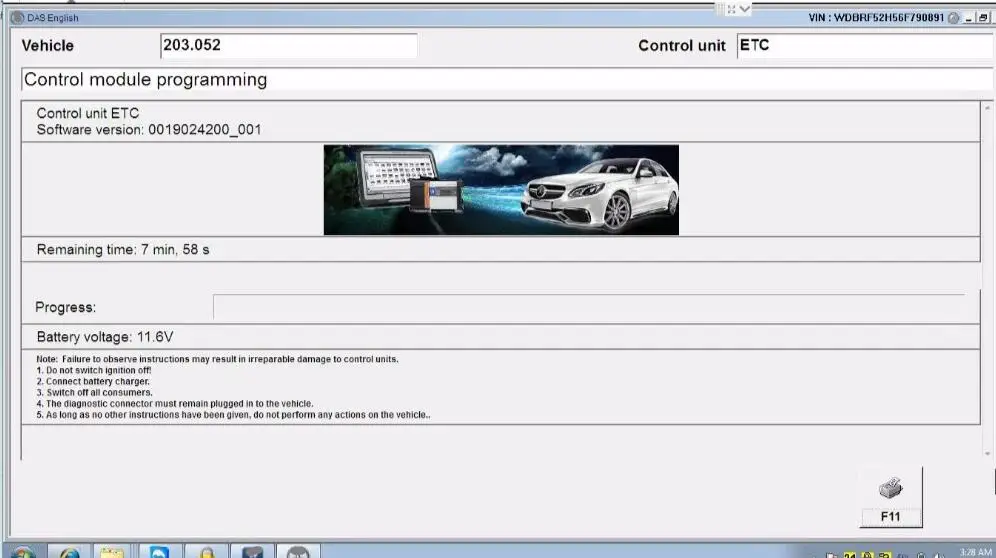Click the Control module programming heading

(x=145, y=79)
